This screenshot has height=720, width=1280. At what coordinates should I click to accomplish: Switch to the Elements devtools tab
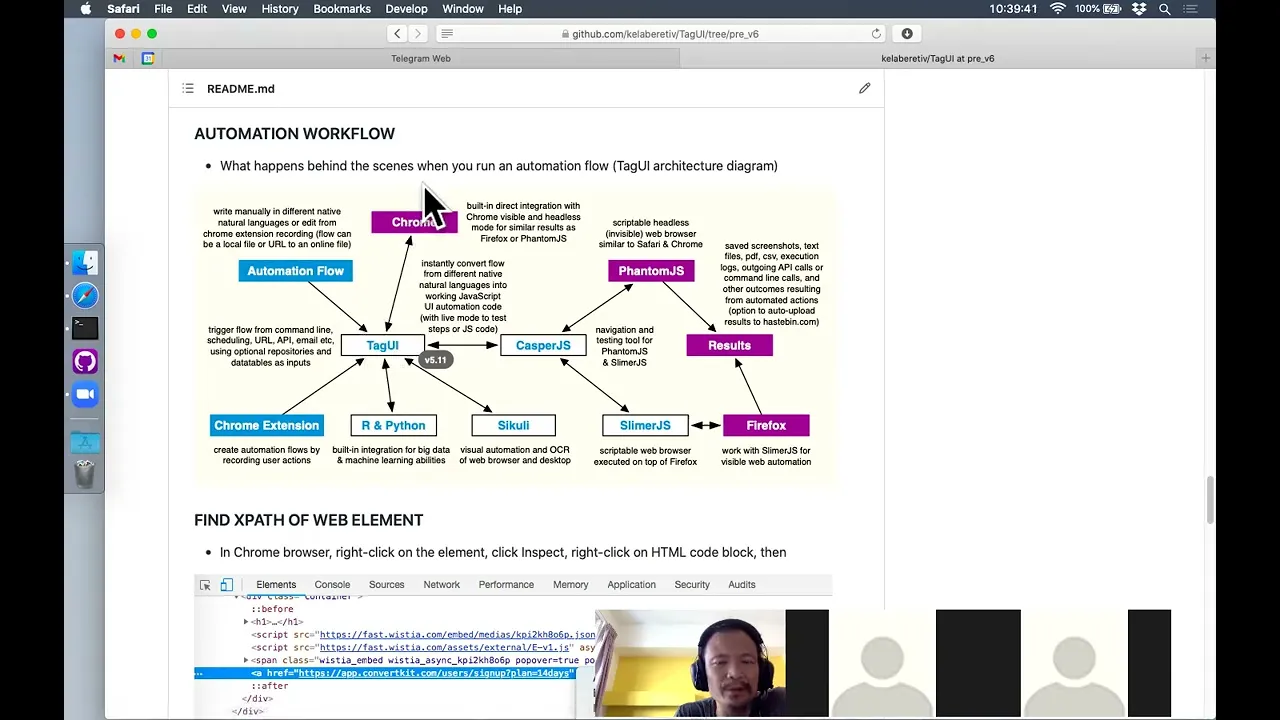pyautogui.click(x=276, y=585)
